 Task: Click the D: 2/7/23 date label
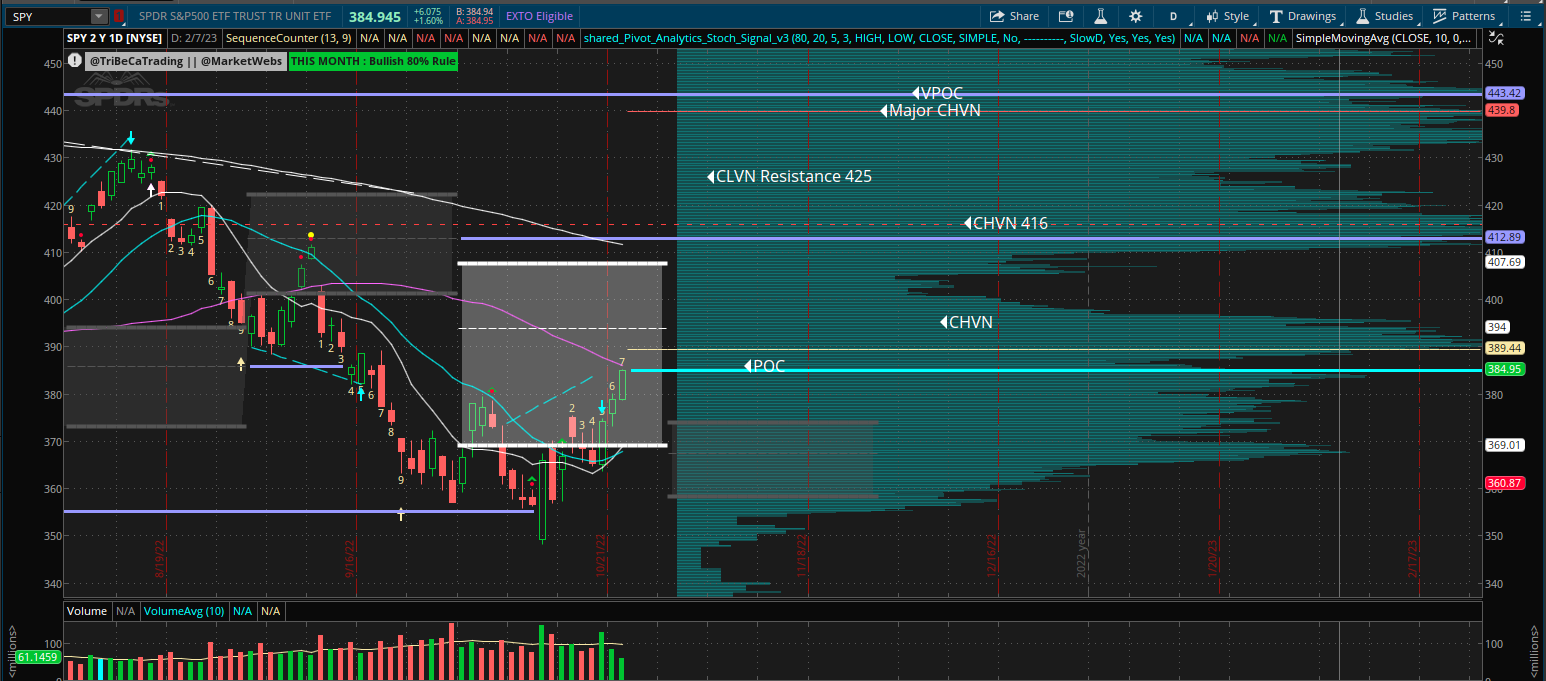193,38
